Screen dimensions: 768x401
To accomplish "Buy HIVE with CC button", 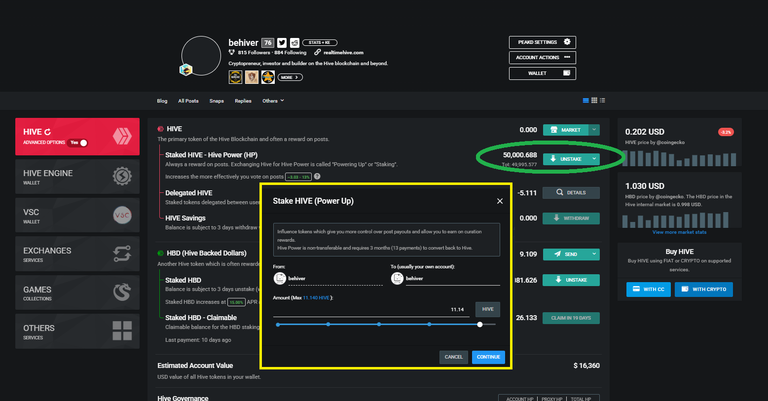I will click(648, 289).
